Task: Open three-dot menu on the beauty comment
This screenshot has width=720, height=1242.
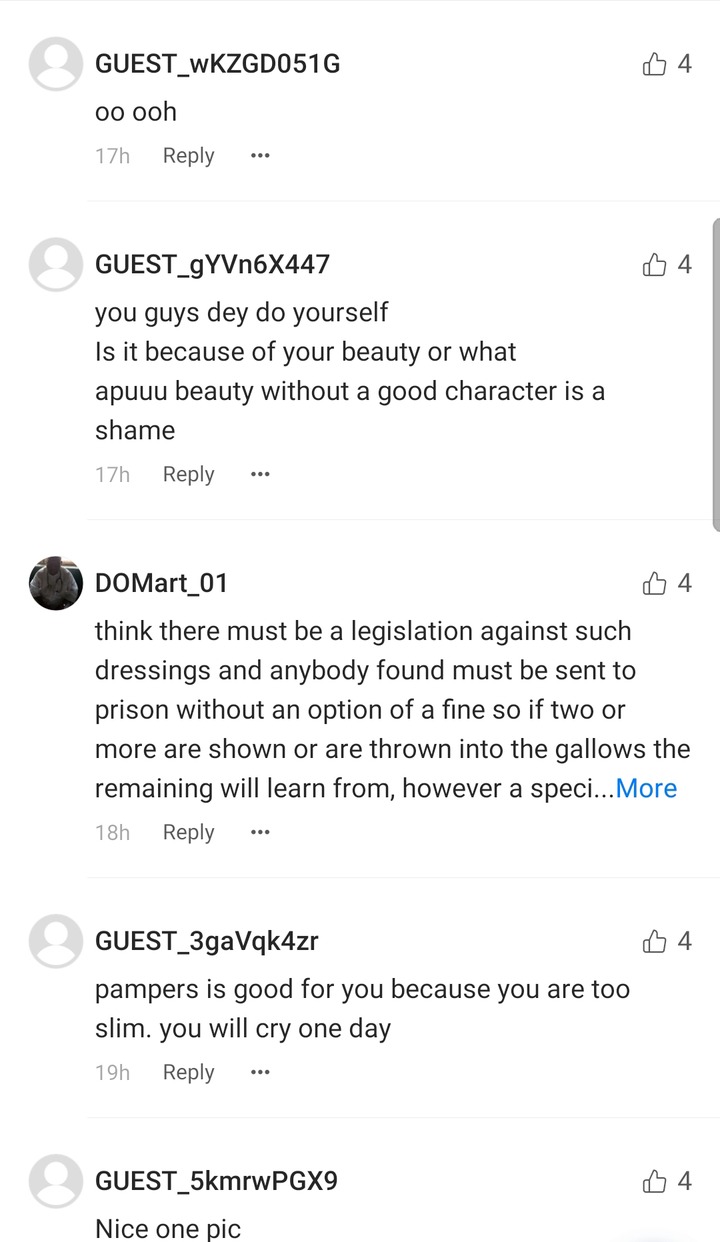Action: coord(260,475)
